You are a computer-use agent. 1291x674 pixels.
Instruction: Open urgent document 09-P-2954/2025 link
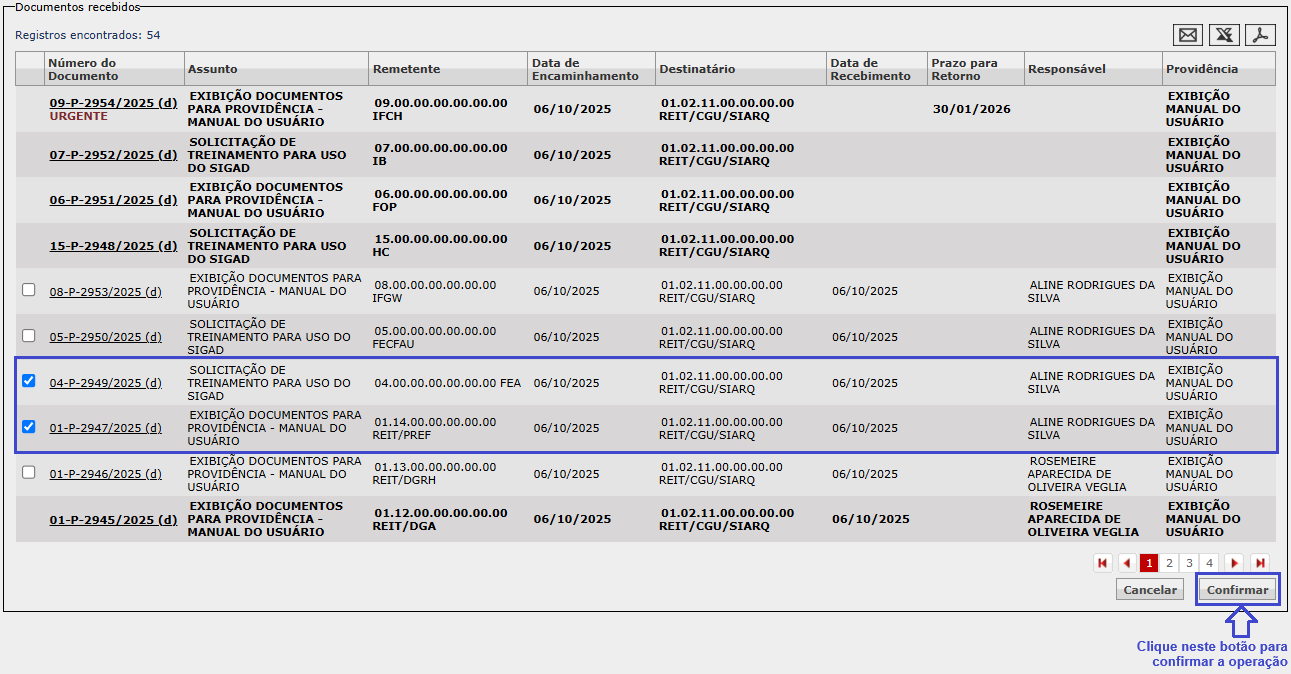coord(113,102)
